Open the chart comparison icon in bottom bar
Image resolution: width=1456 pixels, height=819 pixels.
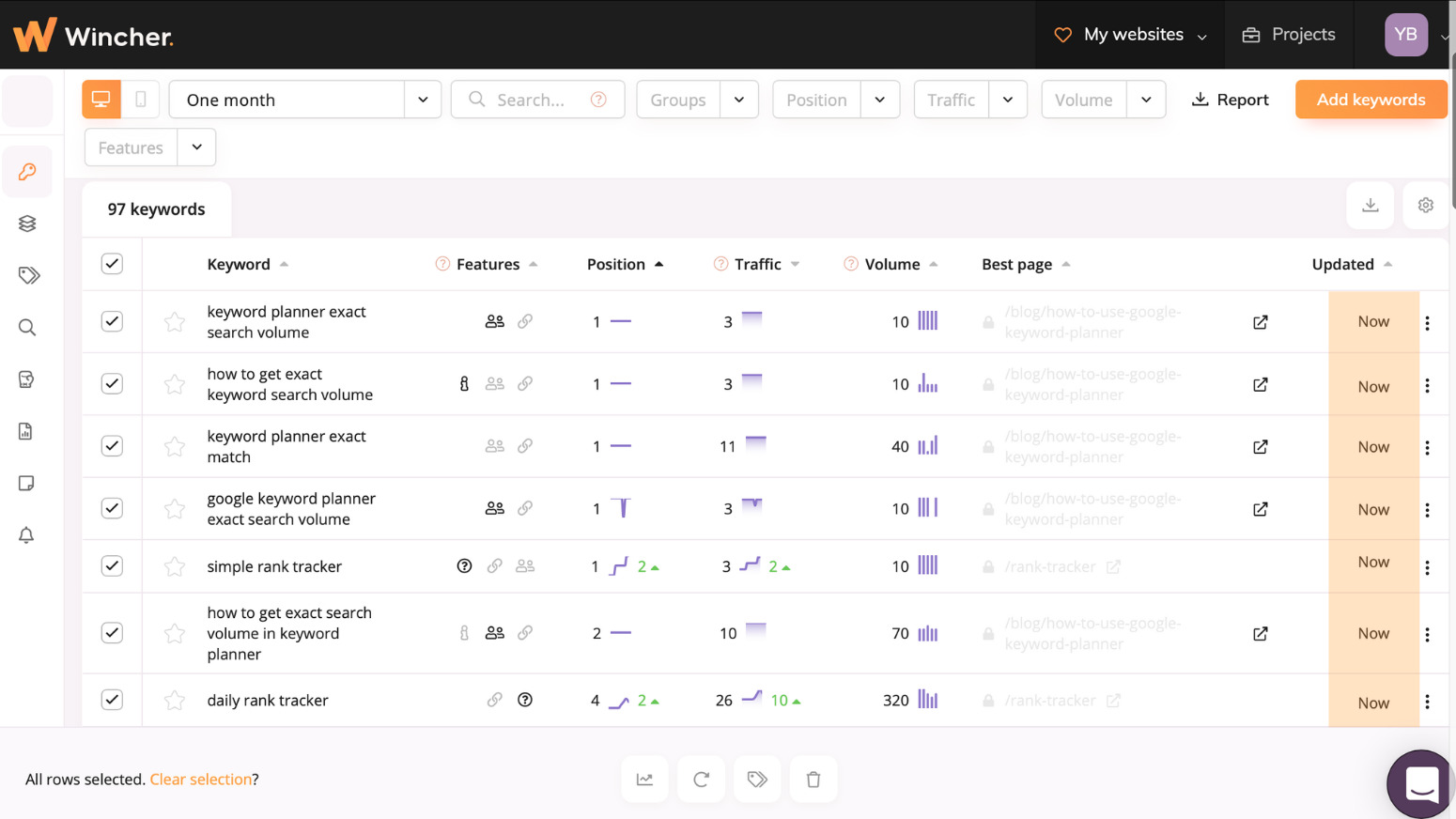[644, 779]
